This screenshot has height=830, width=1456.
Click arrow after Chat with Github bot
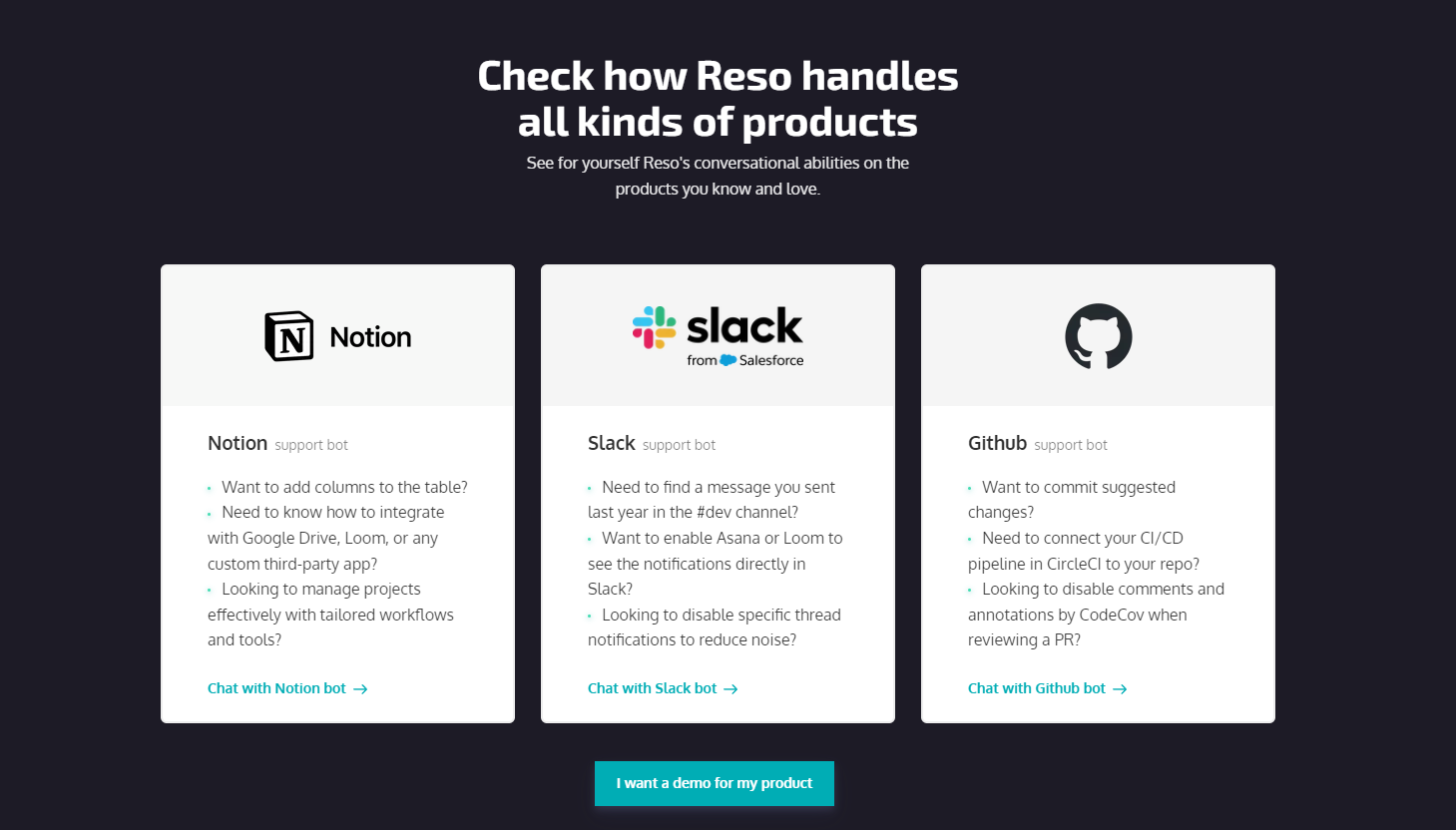pyautogui.click(x=1120, y=689)
